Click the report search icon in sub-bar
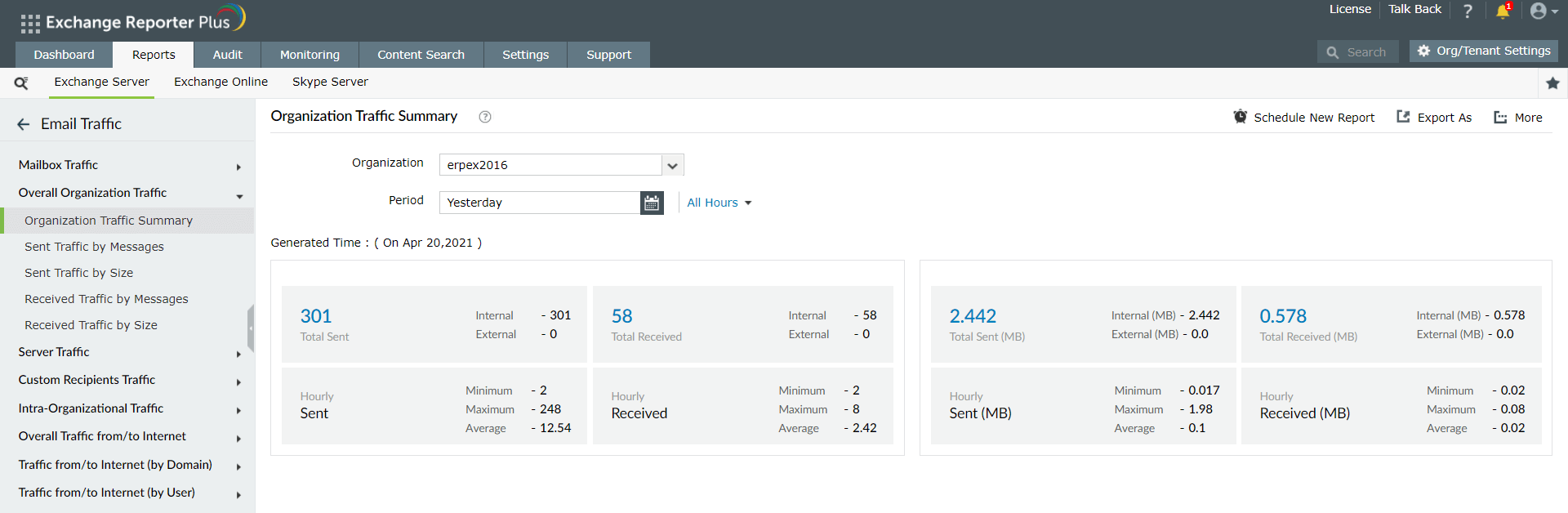 (x=21, y=83)
